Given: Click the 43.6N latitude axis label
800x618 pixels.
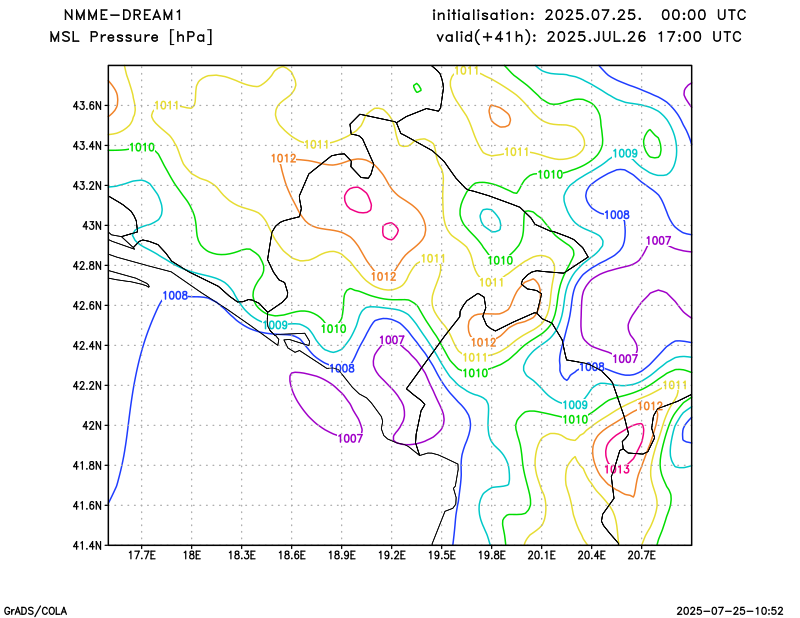Looking at the screenshot, I should (87, 106).
